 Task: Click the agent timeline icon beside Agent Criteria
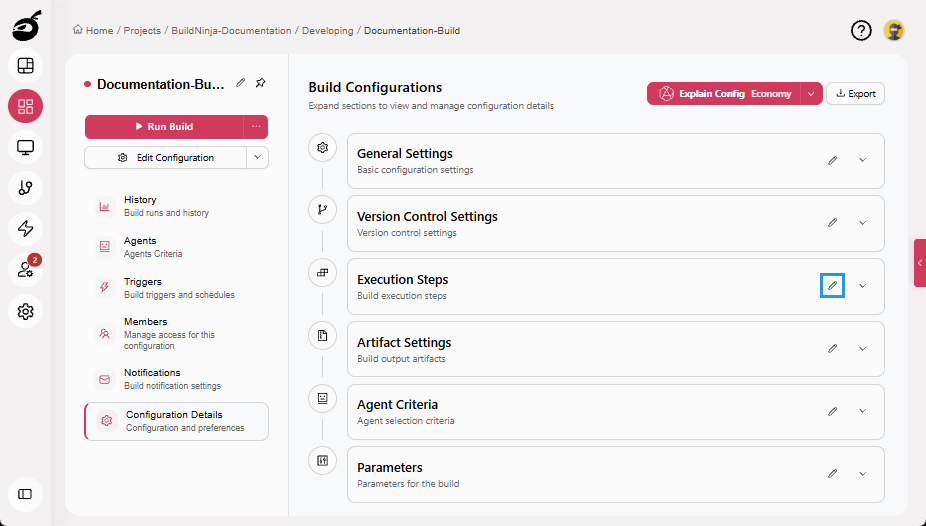[x=322, y=398]
